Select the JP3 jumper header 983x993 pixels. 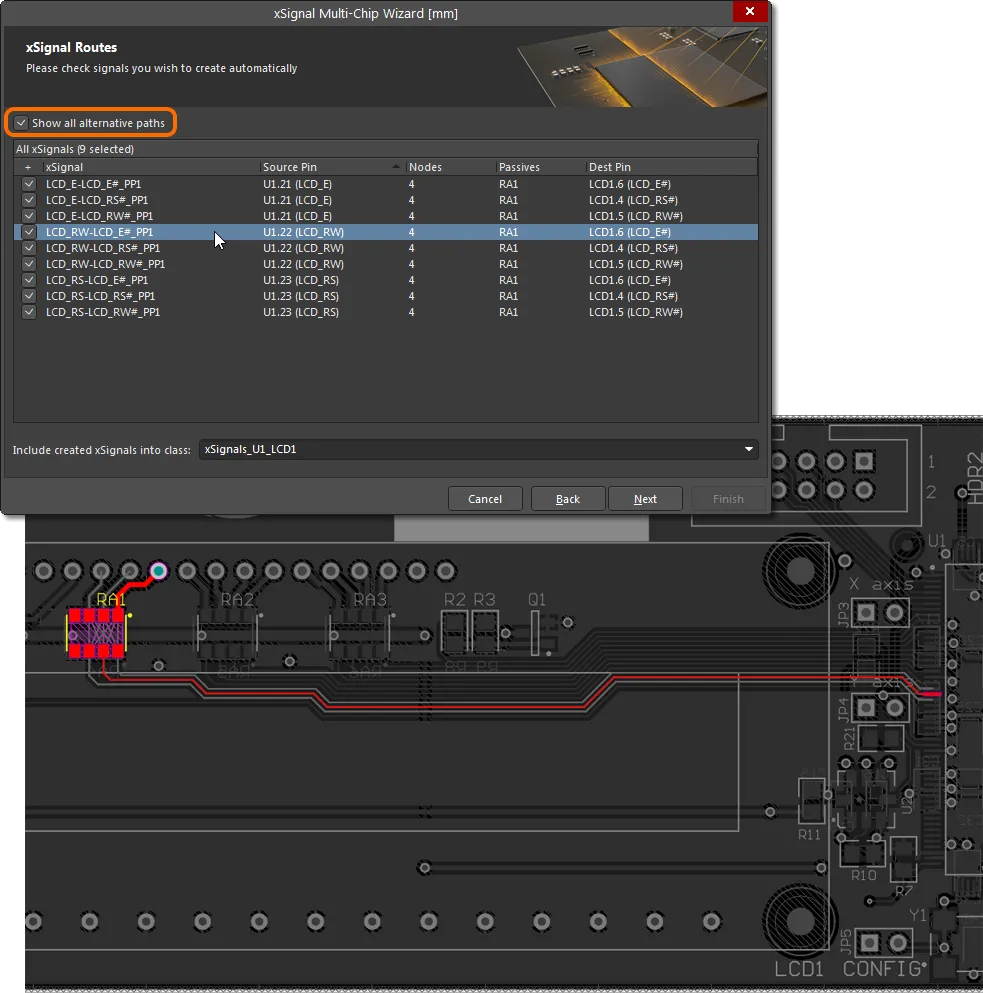pyautogui.click(x=880, y=612)
